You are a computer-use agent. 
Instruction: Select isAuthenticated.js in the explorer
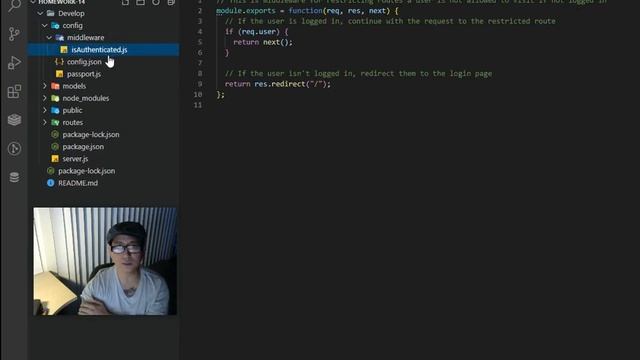click(104, 50)
